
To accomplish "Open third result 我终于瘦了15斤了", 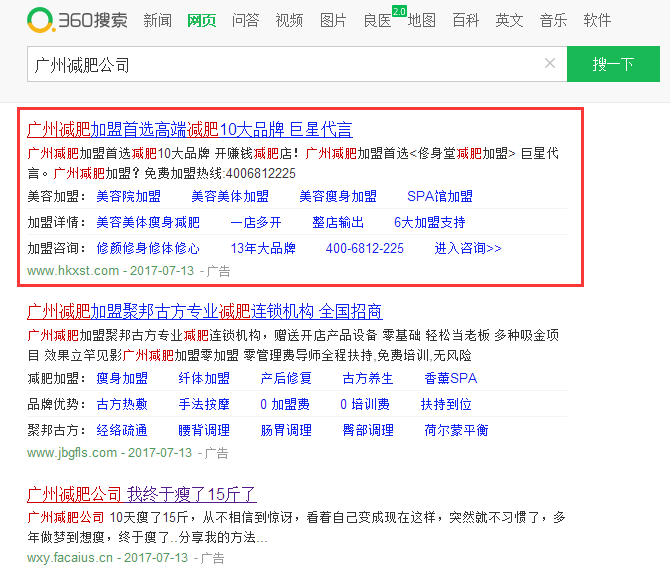I will tap(141, 493).
